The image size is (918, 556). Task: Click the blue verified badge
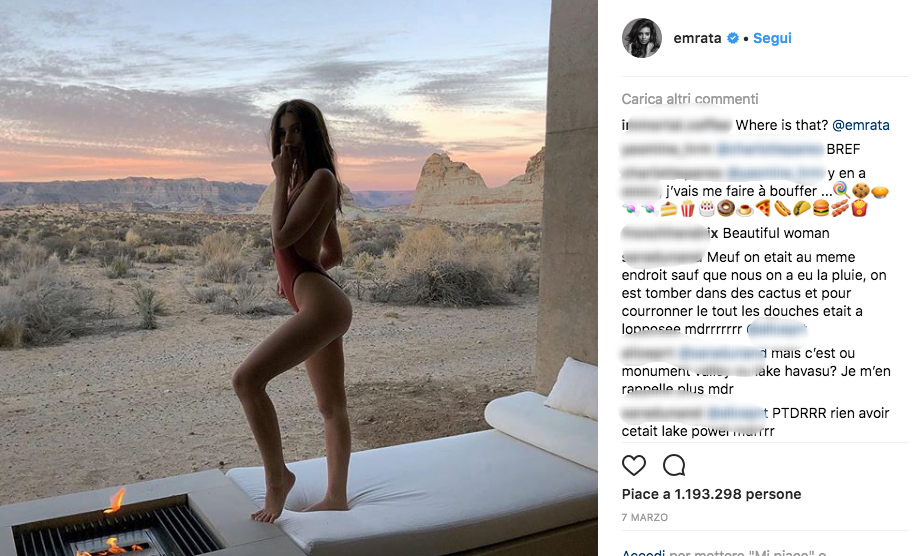732,38
